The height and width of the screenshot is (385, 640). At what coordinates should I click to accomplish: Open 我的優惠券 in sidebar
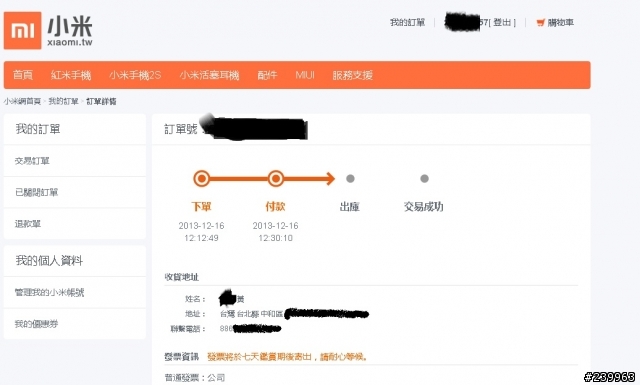36,324
